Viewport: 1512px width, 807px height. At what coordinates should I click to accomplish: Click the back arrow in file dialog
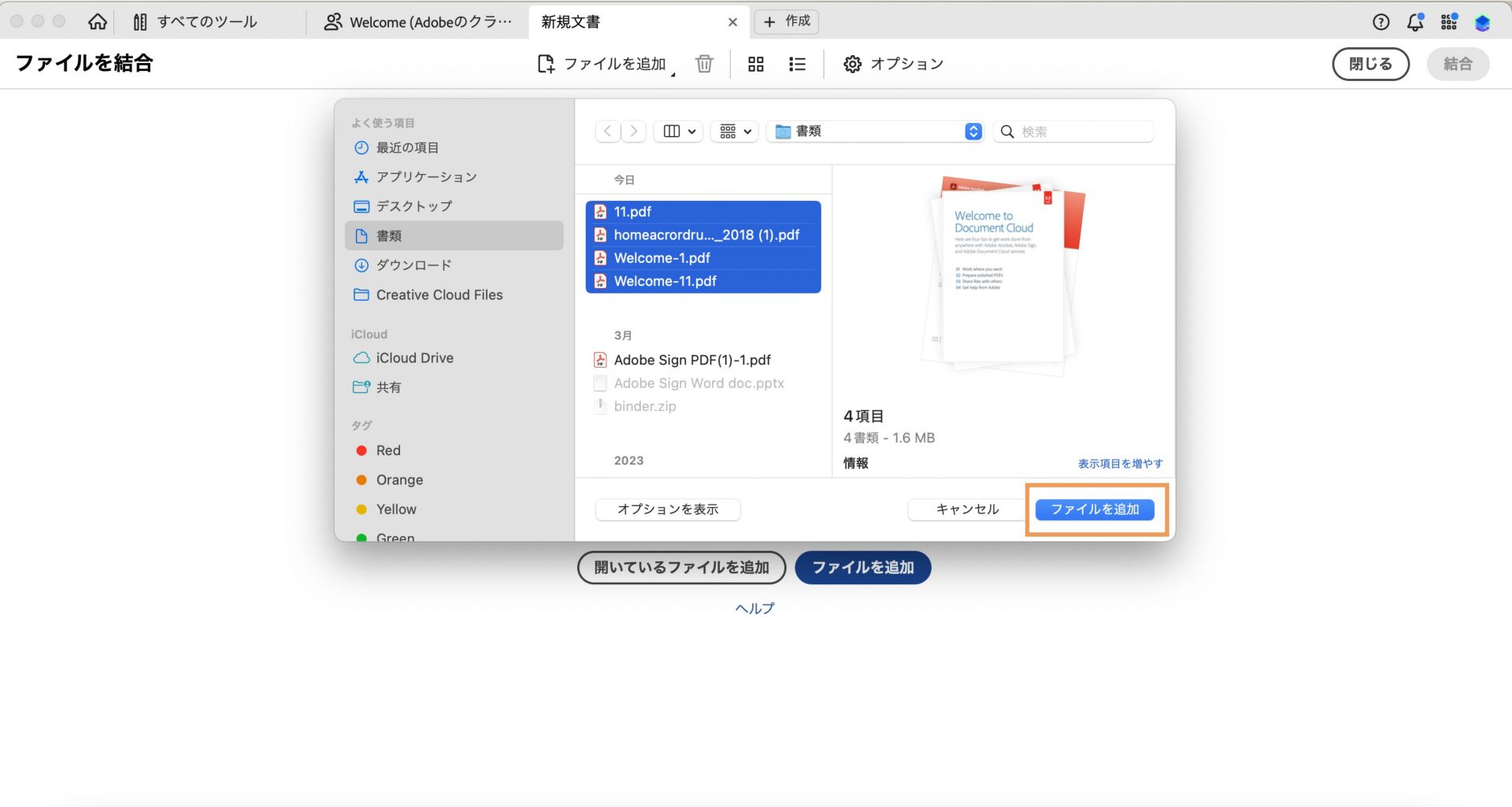tap(607, 131)
